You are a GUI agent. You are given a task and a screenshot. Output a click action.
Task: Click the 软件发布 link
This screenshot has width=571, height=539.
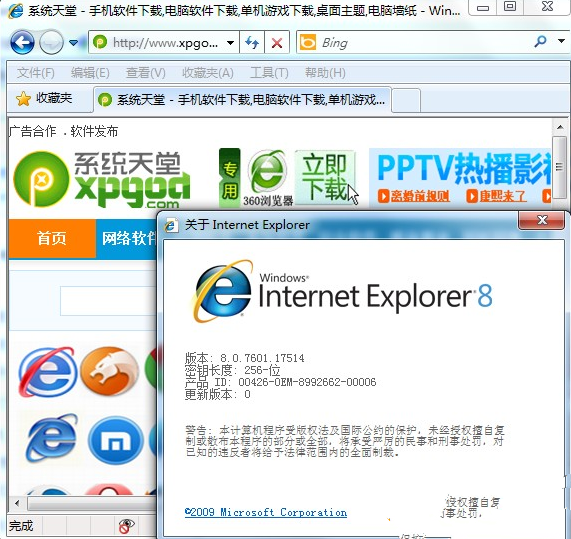(x=94, y=131)
